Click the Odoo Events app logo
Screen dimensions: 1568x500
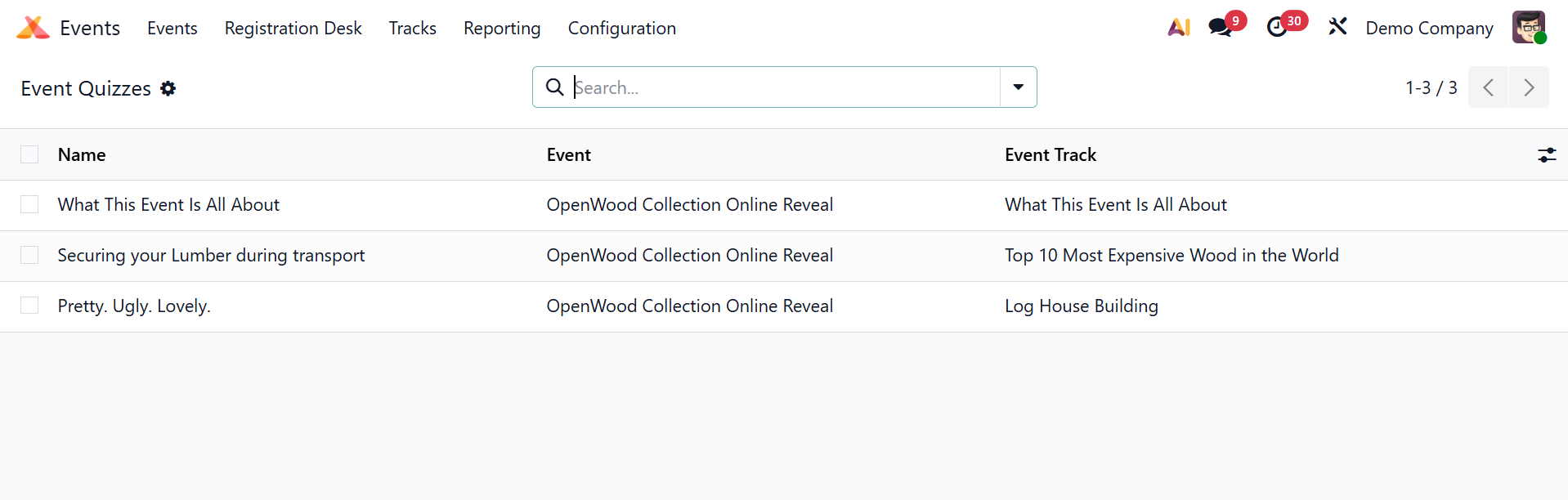pos(33,28)
